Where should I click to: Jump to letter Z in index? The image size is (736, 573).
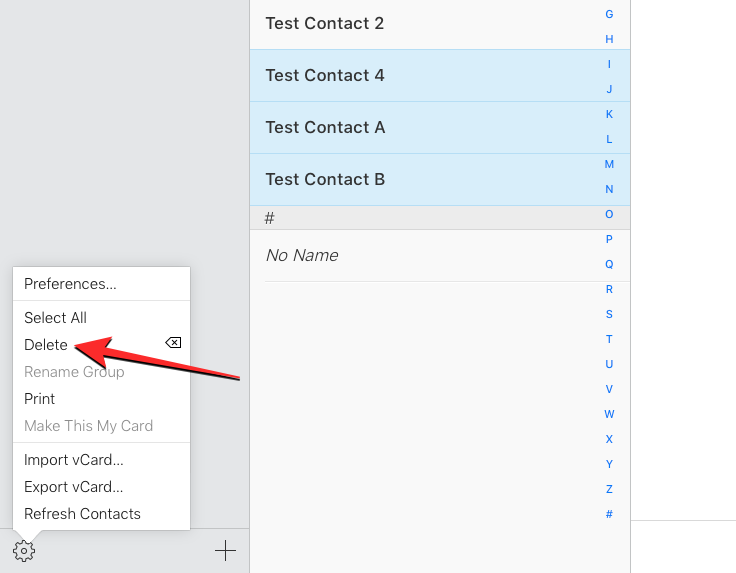click(x=609, y=489)
